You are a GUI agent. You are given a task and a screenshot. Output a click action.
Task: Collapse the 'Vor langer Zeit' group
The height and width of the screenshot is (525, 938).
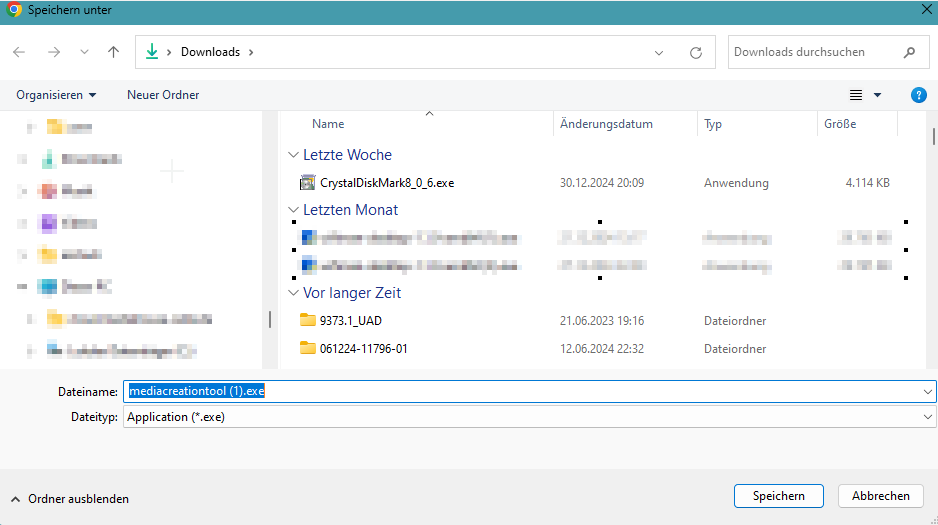pos(293,293)
